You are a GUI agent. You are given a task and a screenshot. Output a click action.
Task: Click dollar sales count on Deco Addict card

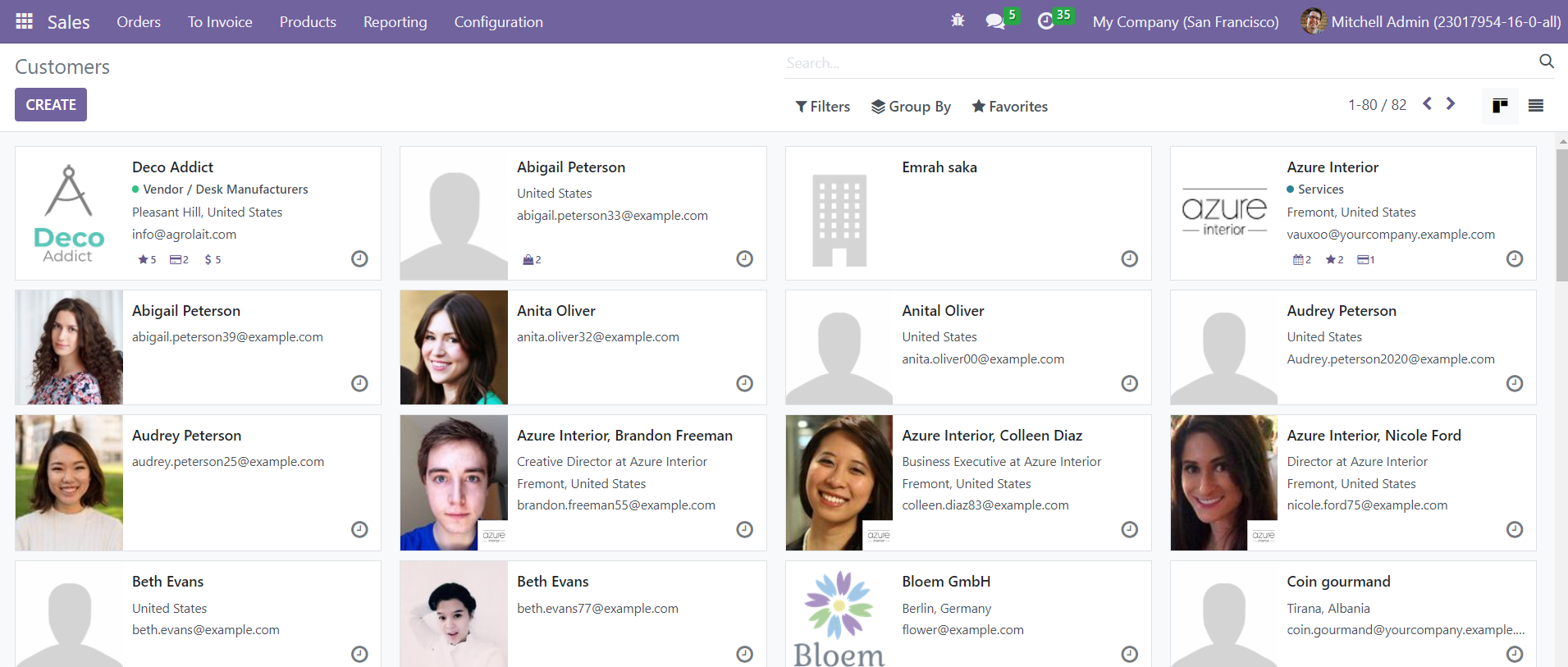pyautogui.click(x=213, y=259)
